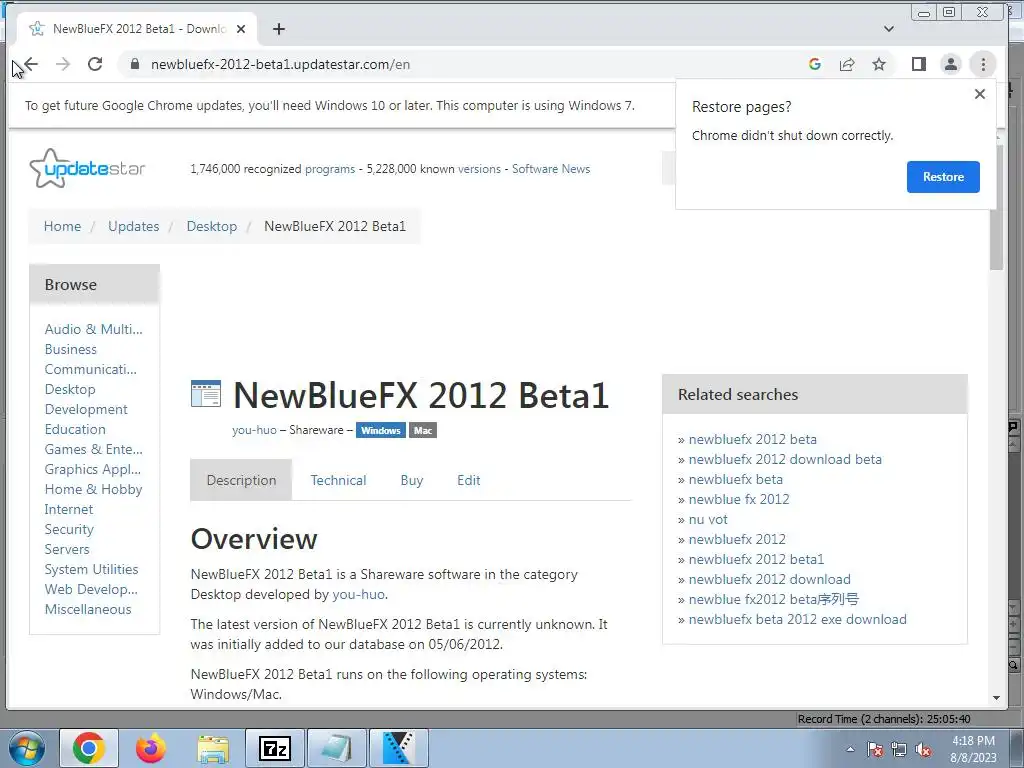Go back using the browser back arrow

tap(31, 64)
